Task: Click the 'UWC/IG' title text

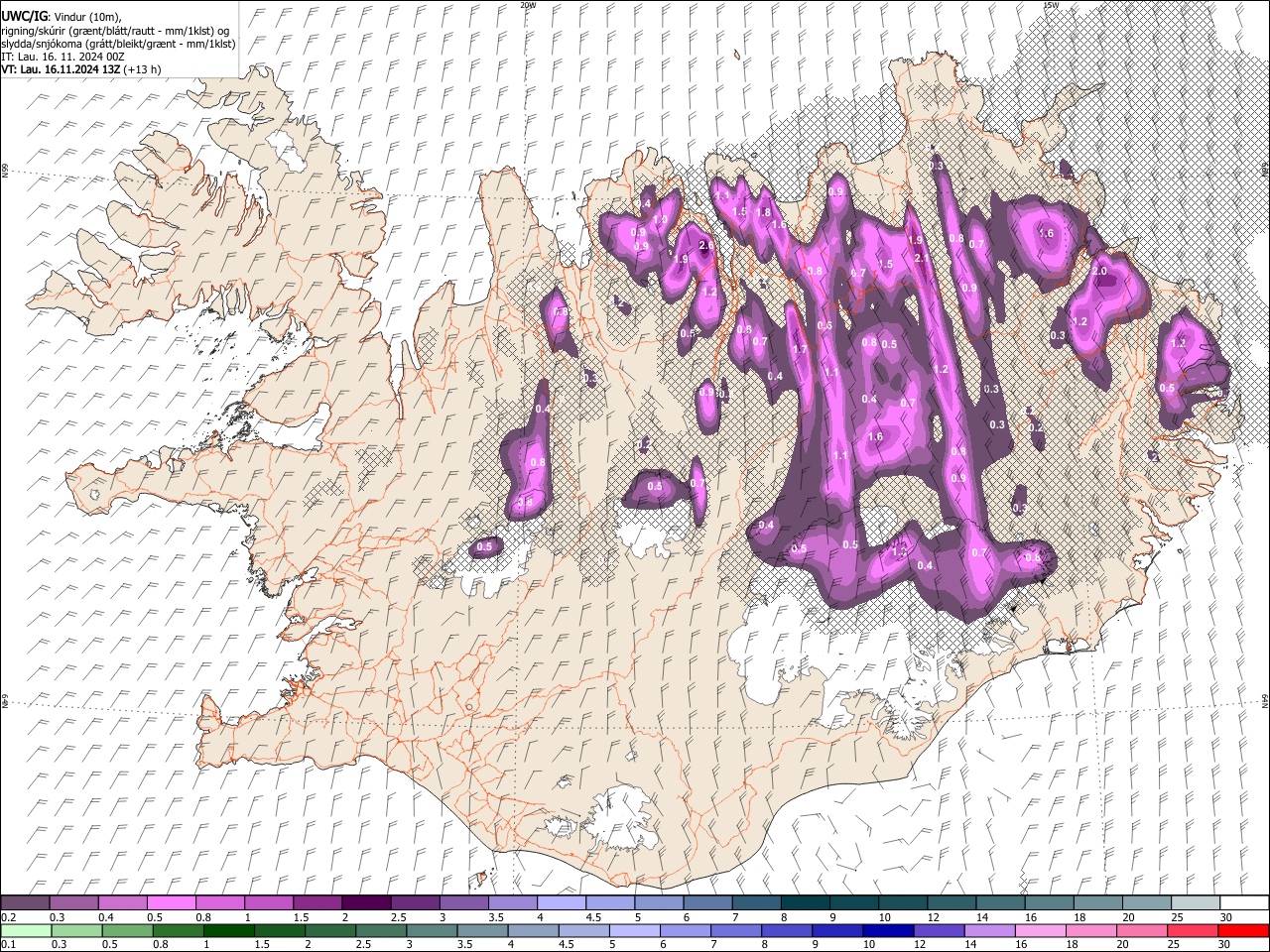Action: point(23,17)
